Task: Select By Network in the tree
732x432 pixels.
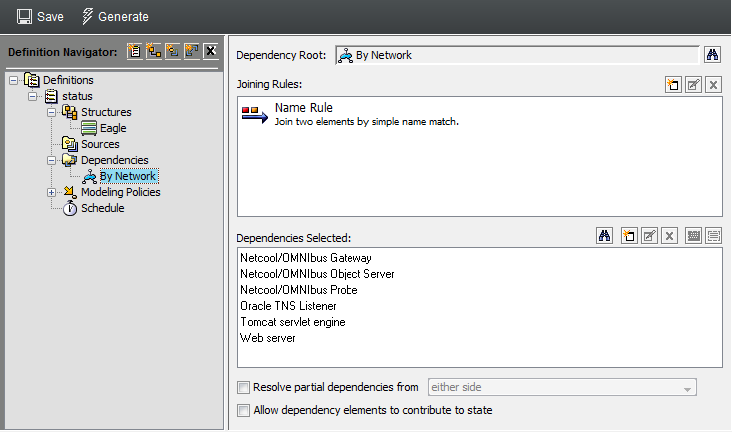Action: click(128, 176)
